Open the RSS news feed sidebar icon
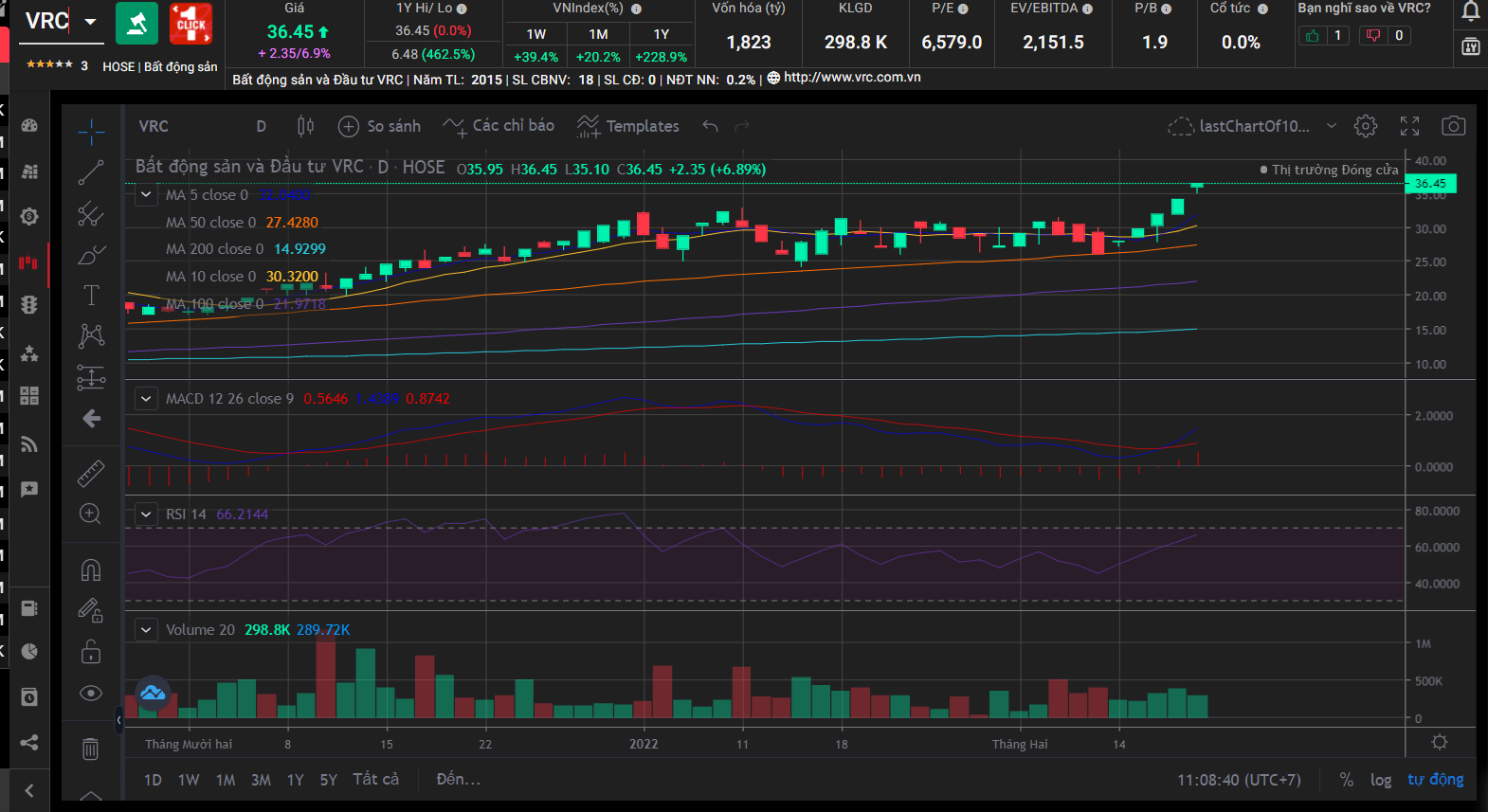This screenshot has height=812, width=1488. point(29,444)
